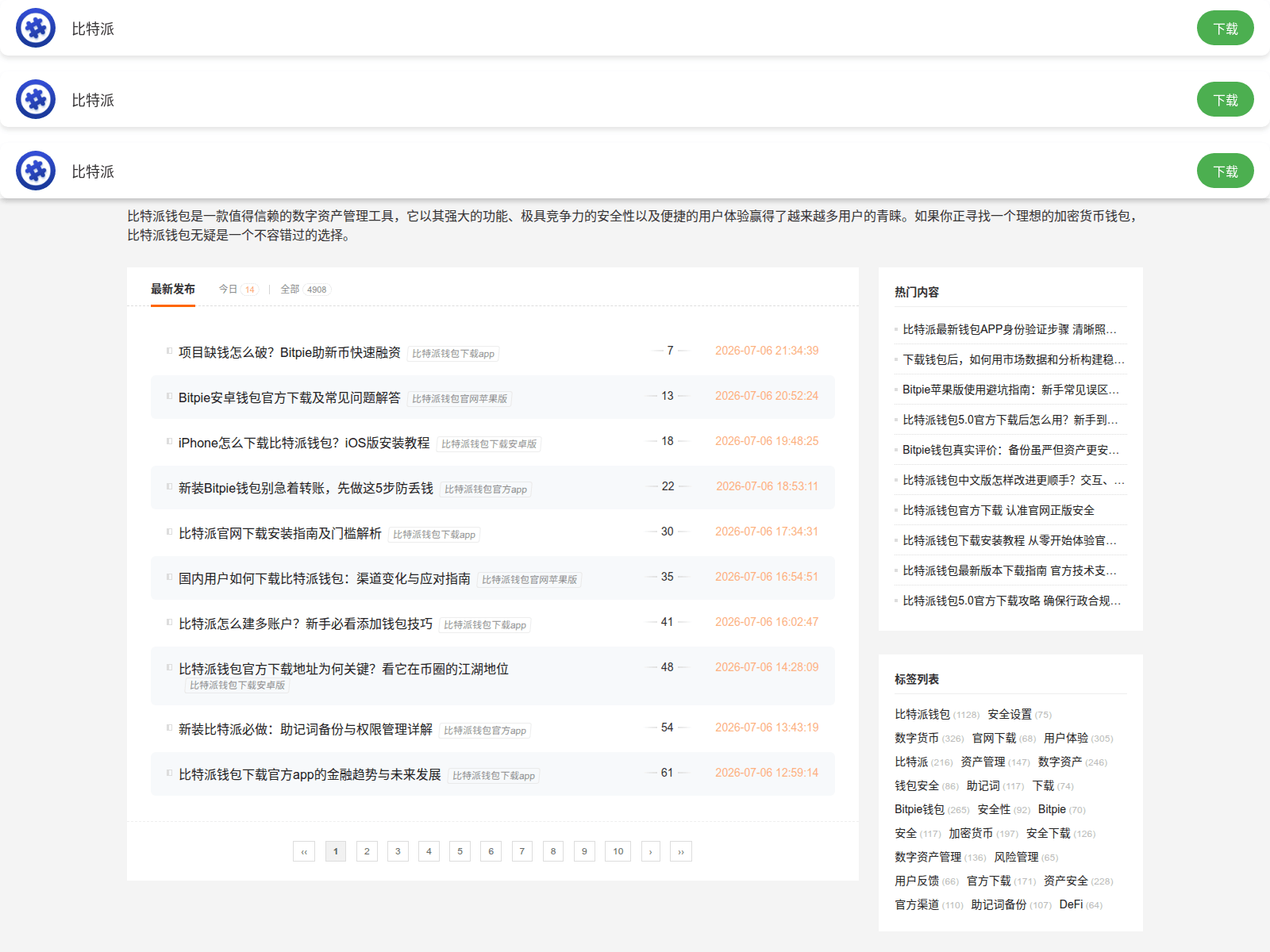Open hot item 比特派最新钱包APP身份验证步骤
This screenshot has height=952, width=1270.
(1010, 329)
